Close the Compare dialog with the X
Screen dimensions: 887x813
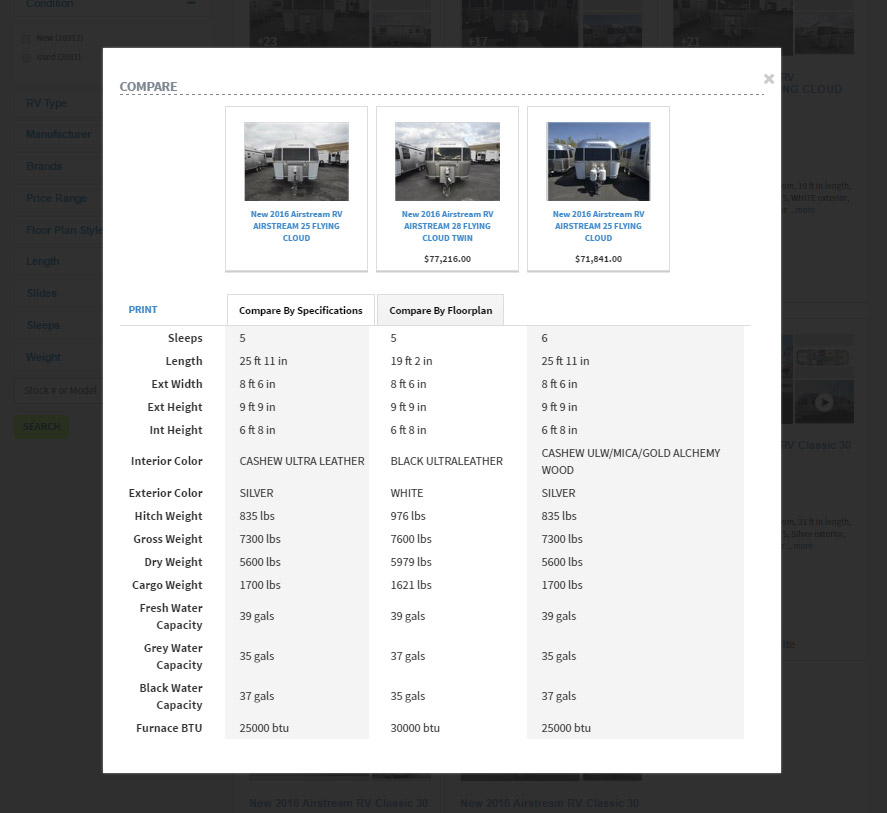pos(768,79)
